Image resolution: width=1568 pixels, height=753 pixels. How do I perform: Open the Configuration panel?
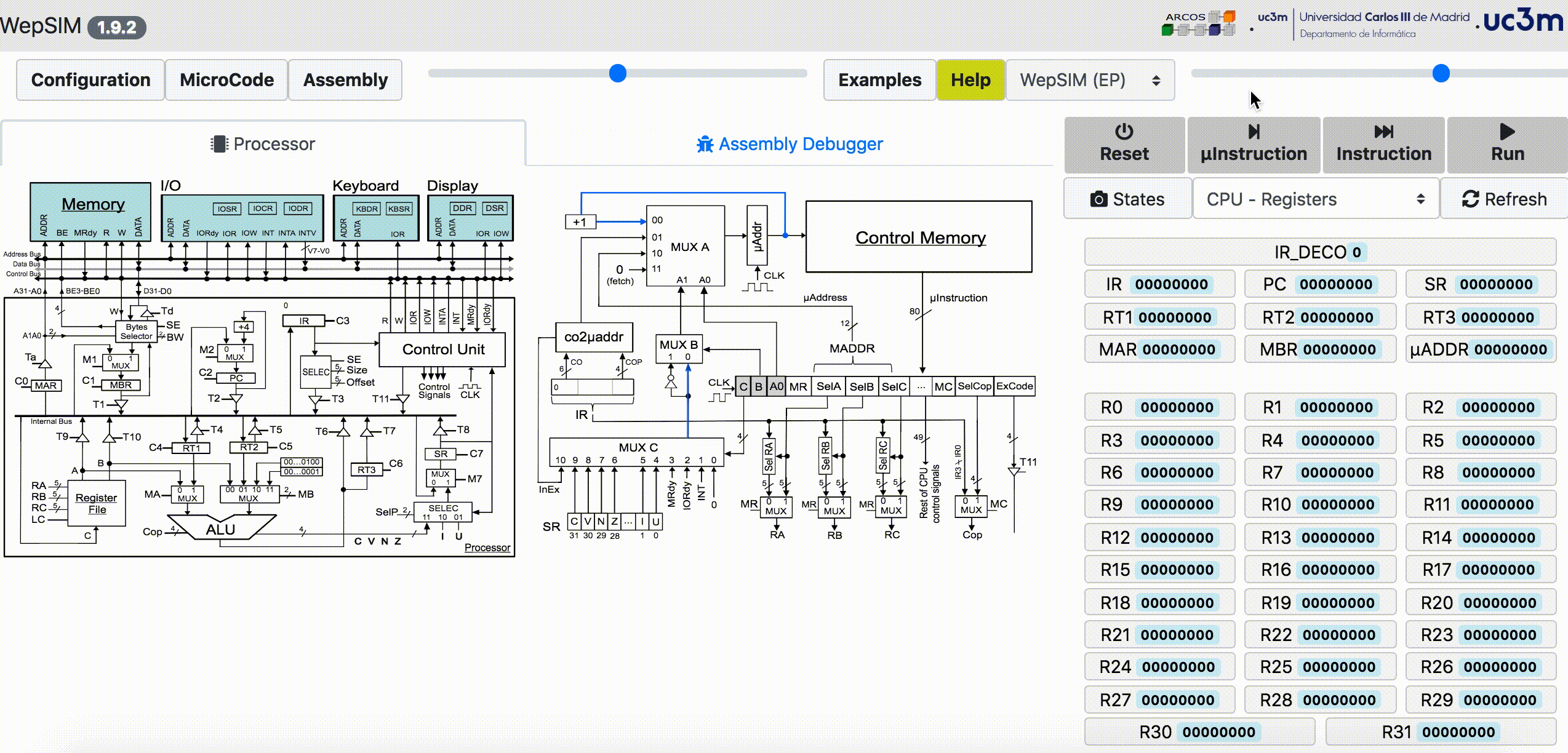90,80
